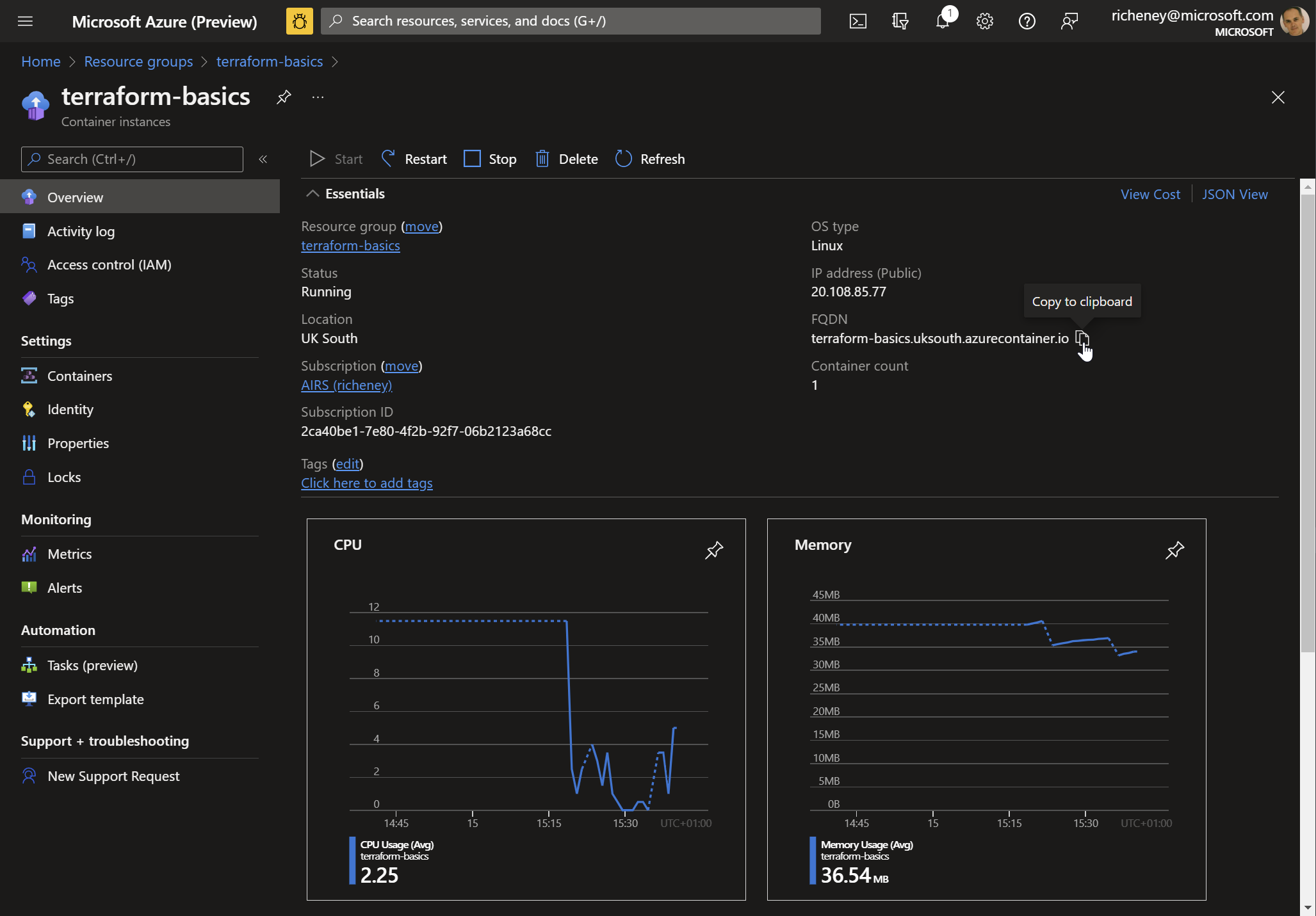Open the hamburger portal menu

pos(25,21)
